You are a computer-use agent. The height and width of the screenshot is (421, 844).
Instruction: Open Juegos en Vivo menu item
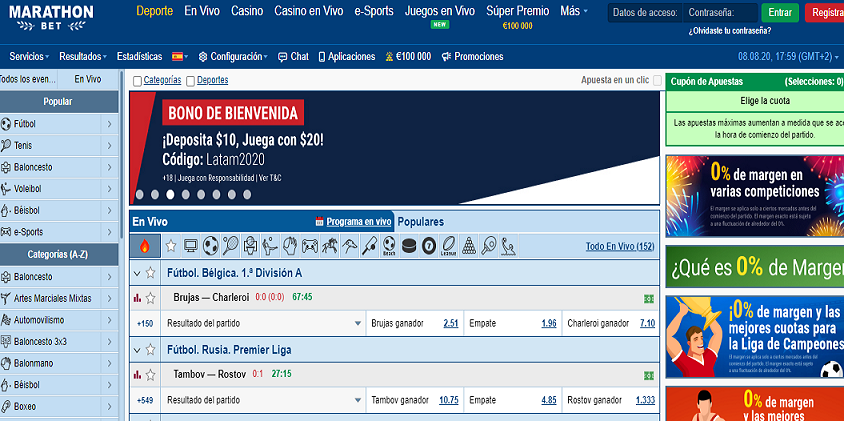[440, 11]
